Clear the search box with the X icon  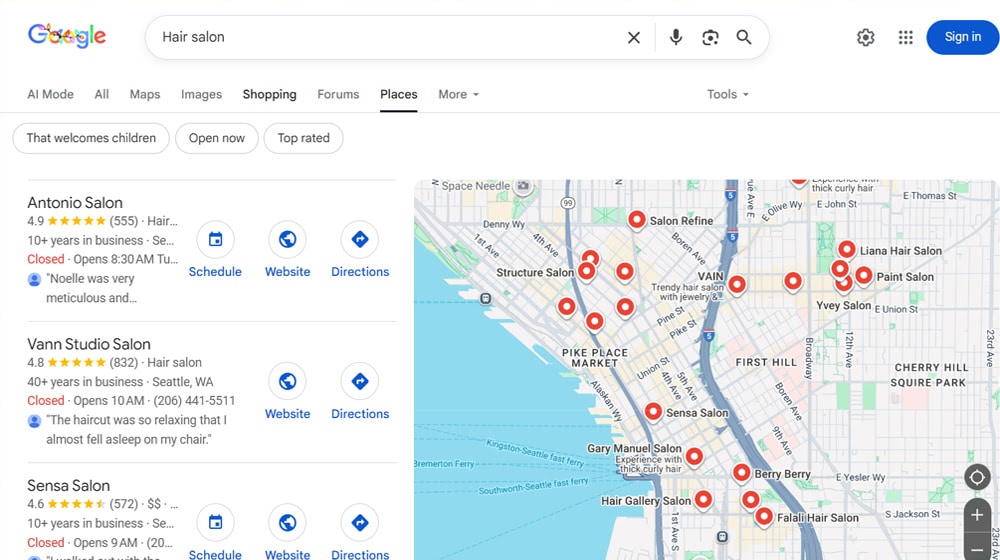(x=633, y=38)
